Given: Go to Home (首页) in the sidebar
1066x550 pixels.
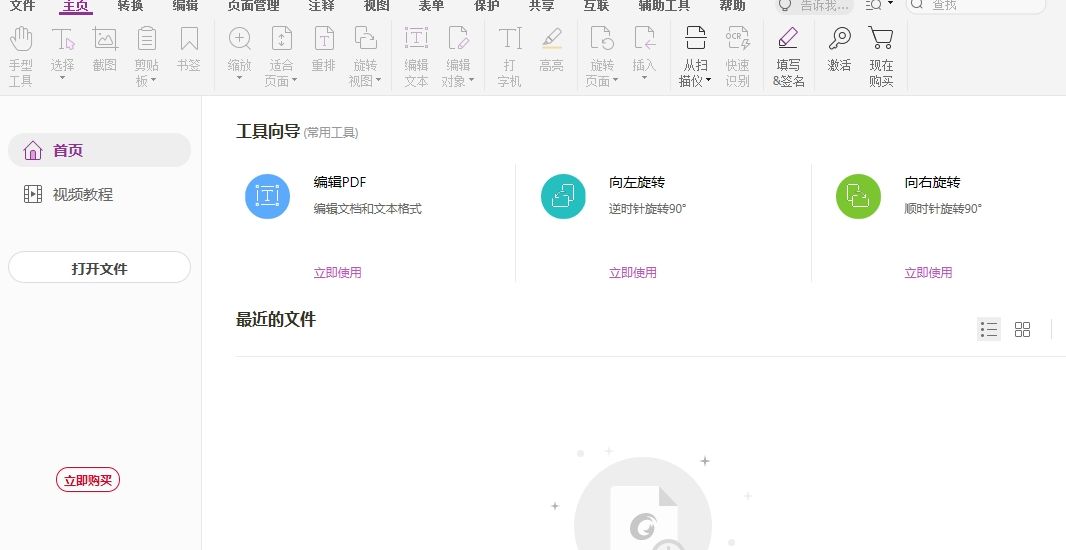Looking at the screenshot, I should click(99, 150).
